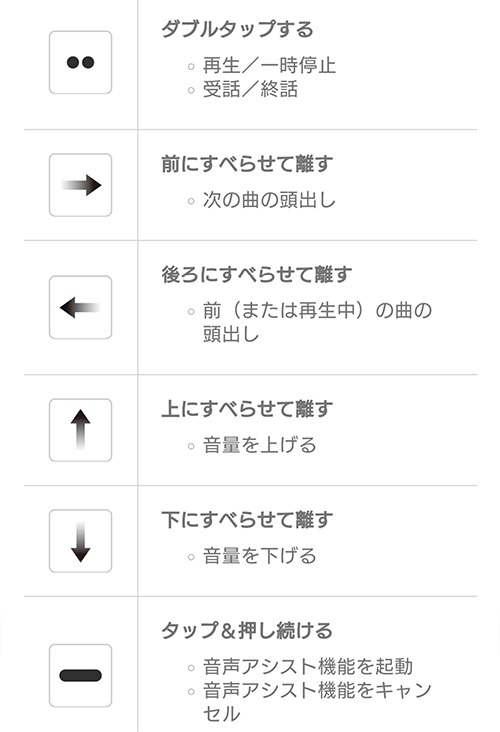500x732 pixels.
Task: Select the 後ろにすべらせて離す heading
Action: pos(256,274)
